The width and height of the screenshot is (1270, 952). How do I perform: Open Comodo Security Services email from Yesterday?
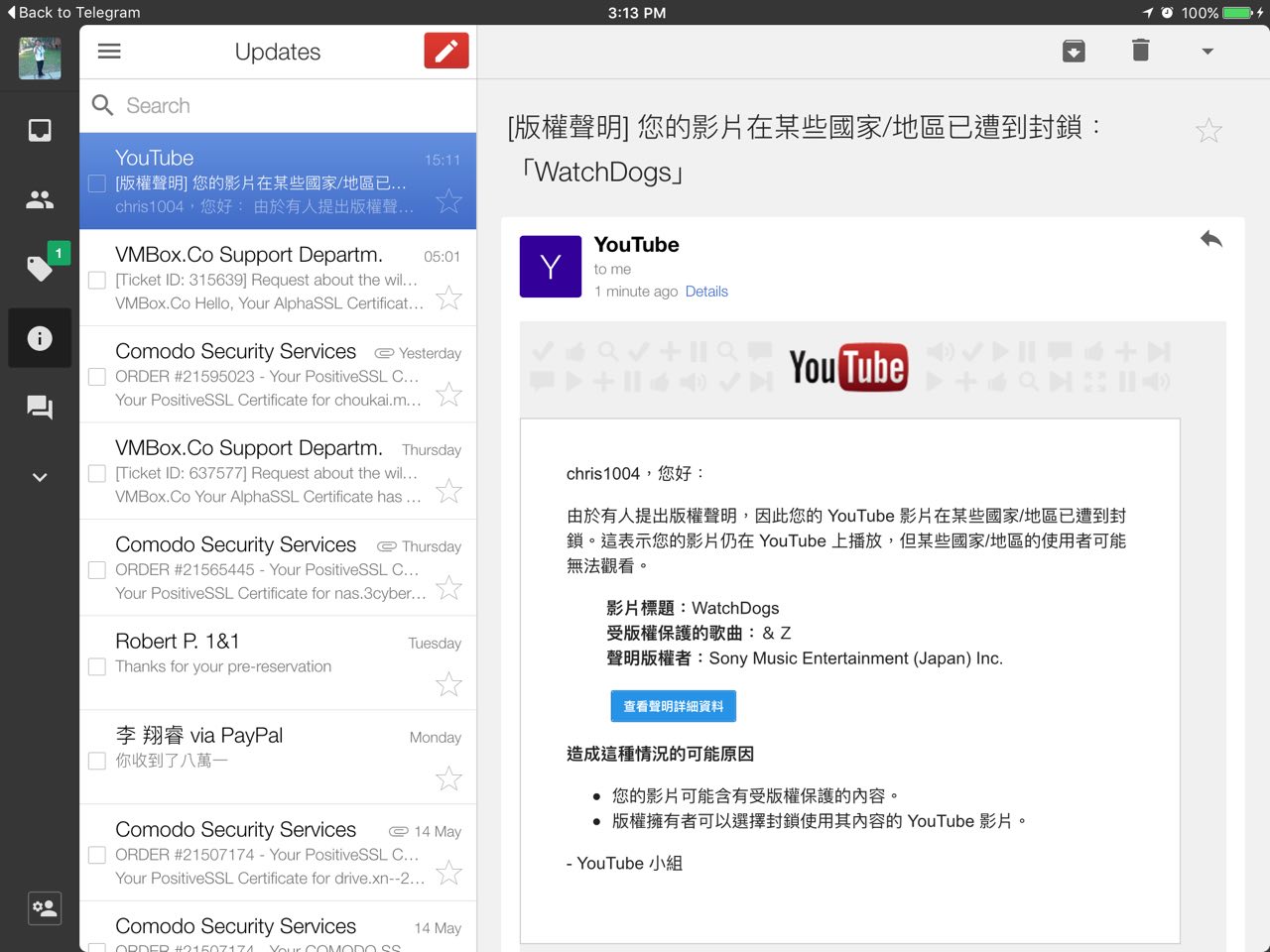[268, 376]
